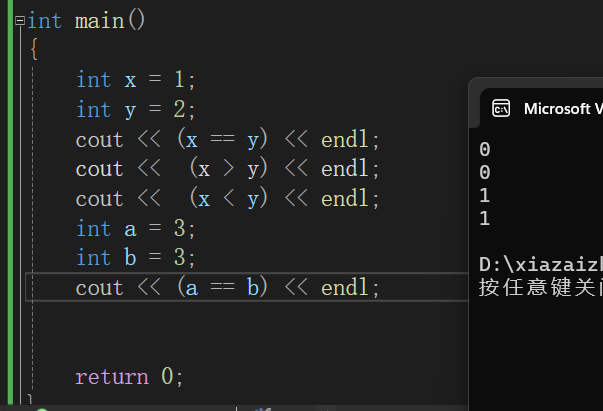
Task: Click the D:\xiazaiz path in console
Action: pos(540,265)
